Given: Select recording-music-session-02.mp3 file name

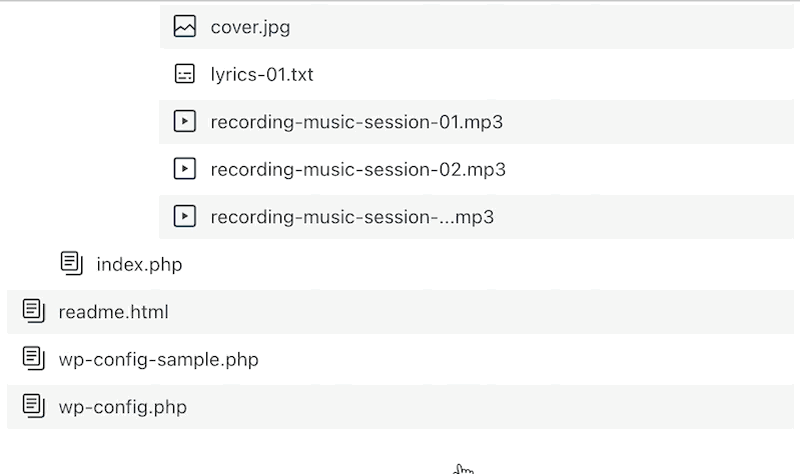Looking at the screenshot, I should (x=358, y=169).
